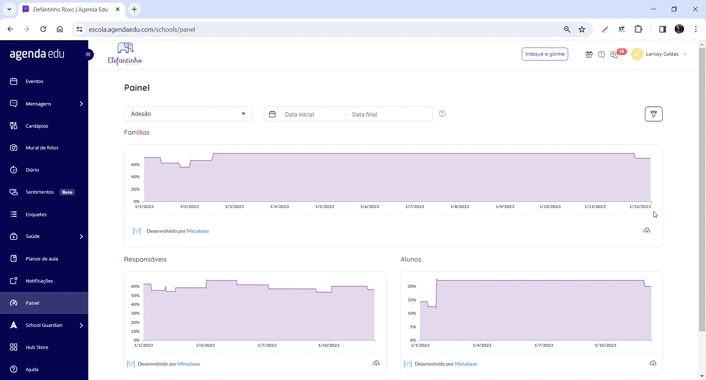Open Metabase link under Responsáveis chart
The width and height of the screenshot is (706, 380).
coord(189,364)
